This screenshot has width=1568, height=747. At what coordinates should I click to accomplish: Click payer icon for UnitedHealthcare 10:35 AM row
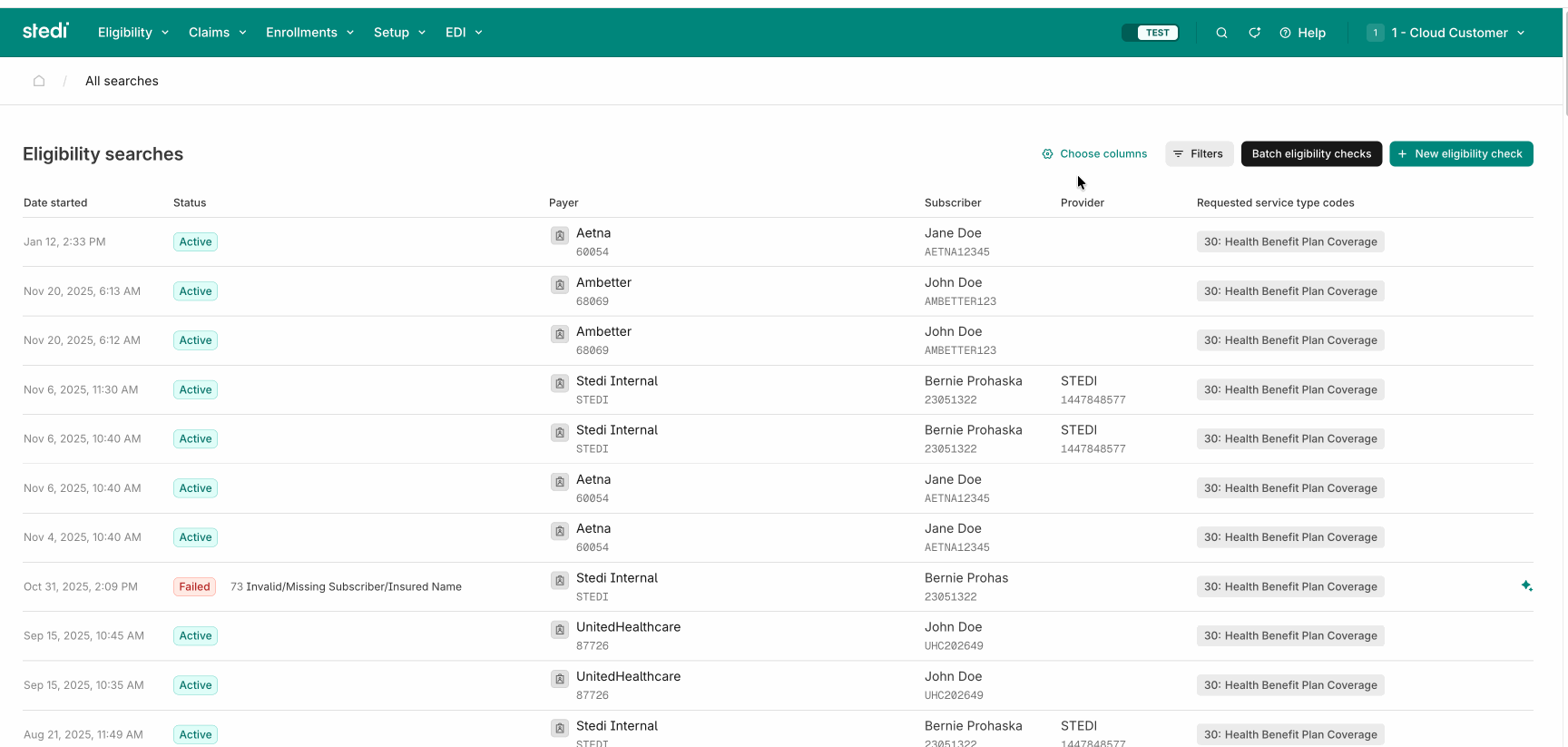[560, 679]
